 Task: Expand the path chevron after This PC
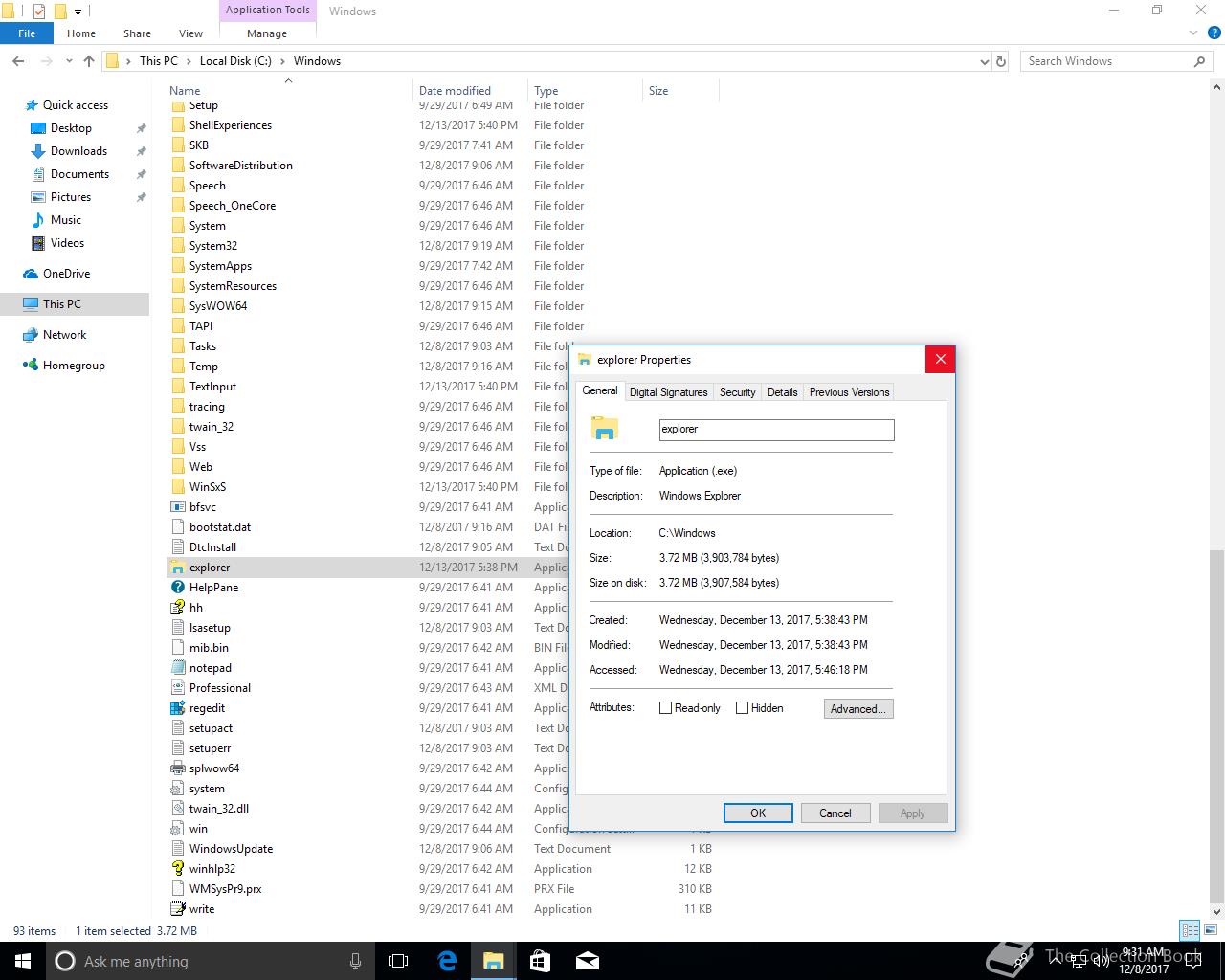tap(189, 61)
